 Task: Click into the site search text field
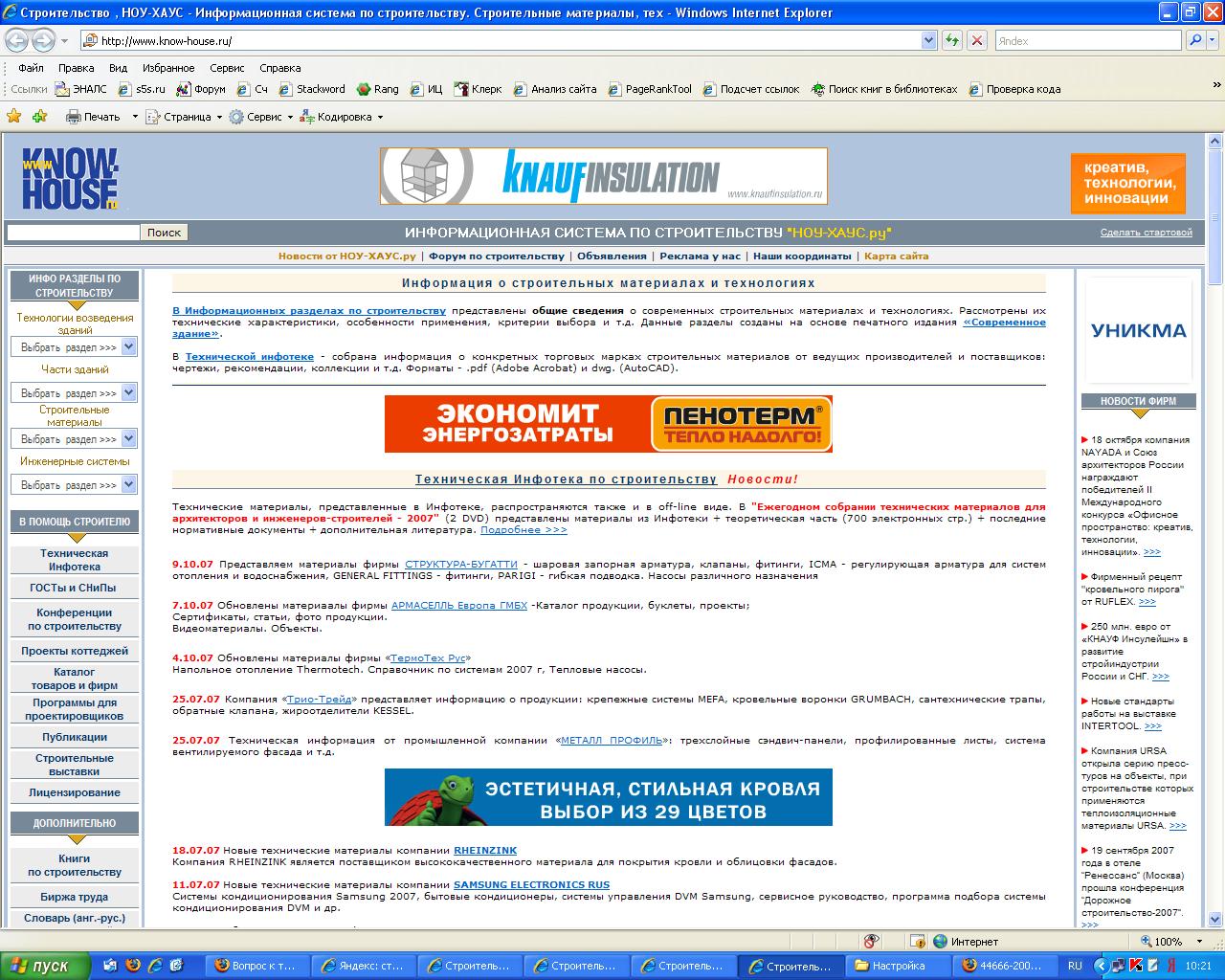coord(73,233)
